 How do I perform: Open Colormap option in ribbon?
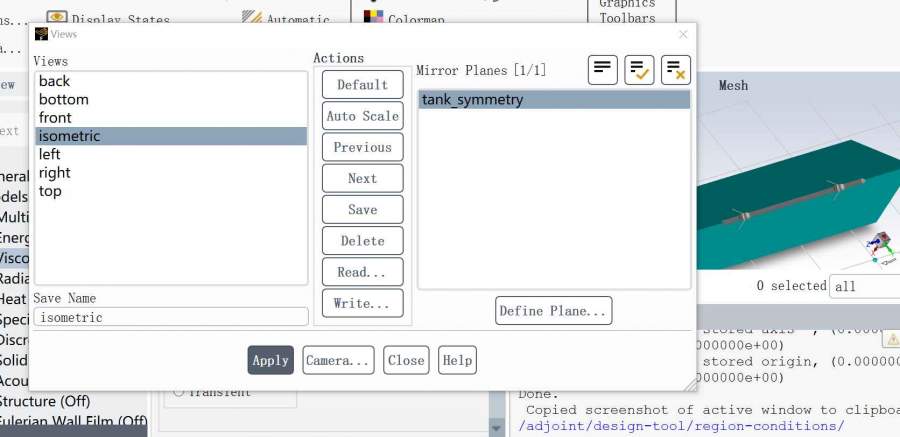[x=404, y=17]
